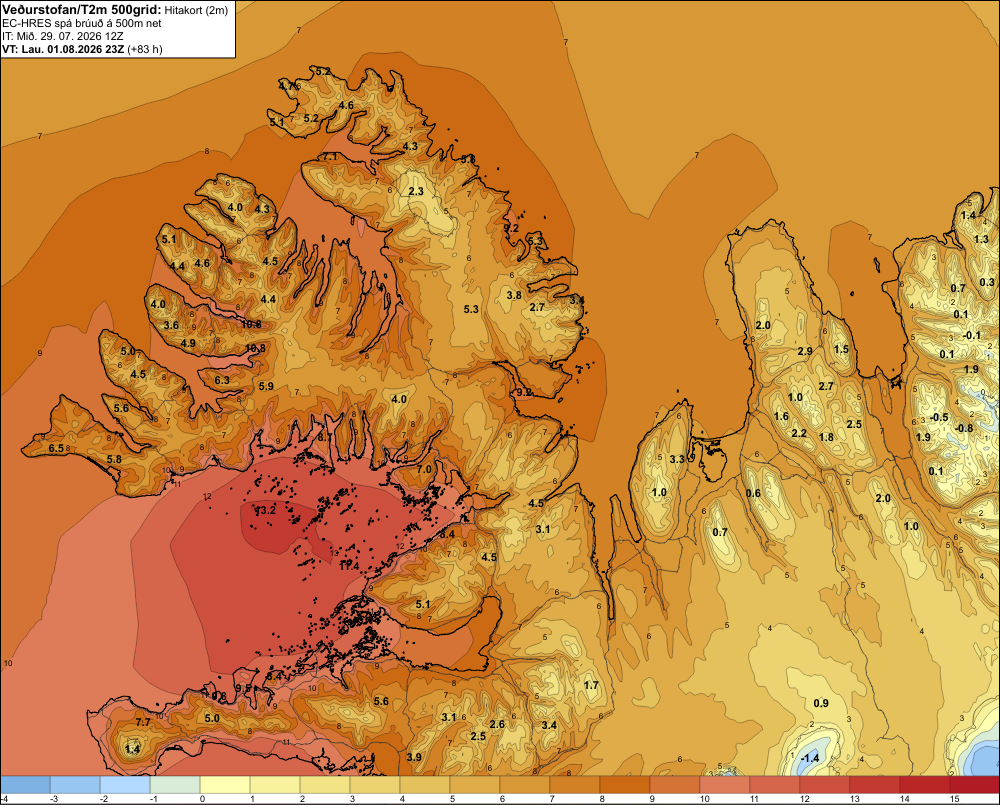Click the 0.3 value near the right edge
Image resolution: width=1000 pixels, height=805 pixels.
tap(987, 282)
